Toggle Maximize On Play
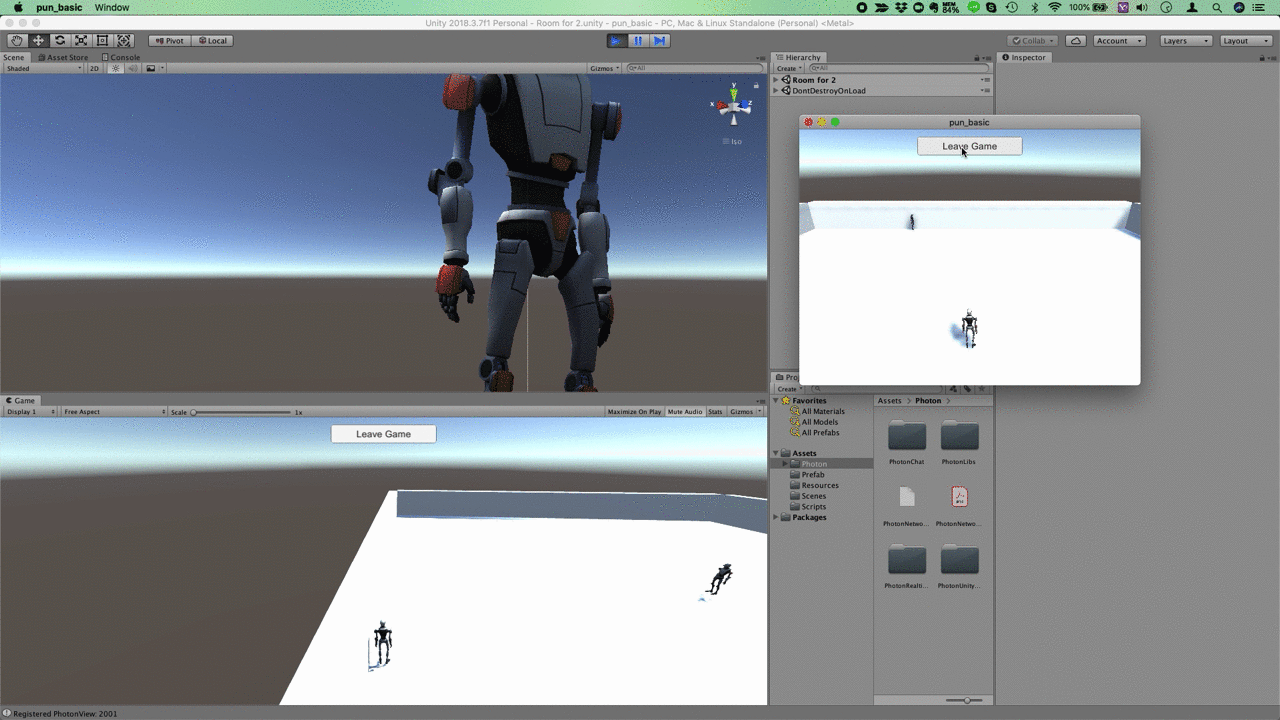 tap(634, 412)
